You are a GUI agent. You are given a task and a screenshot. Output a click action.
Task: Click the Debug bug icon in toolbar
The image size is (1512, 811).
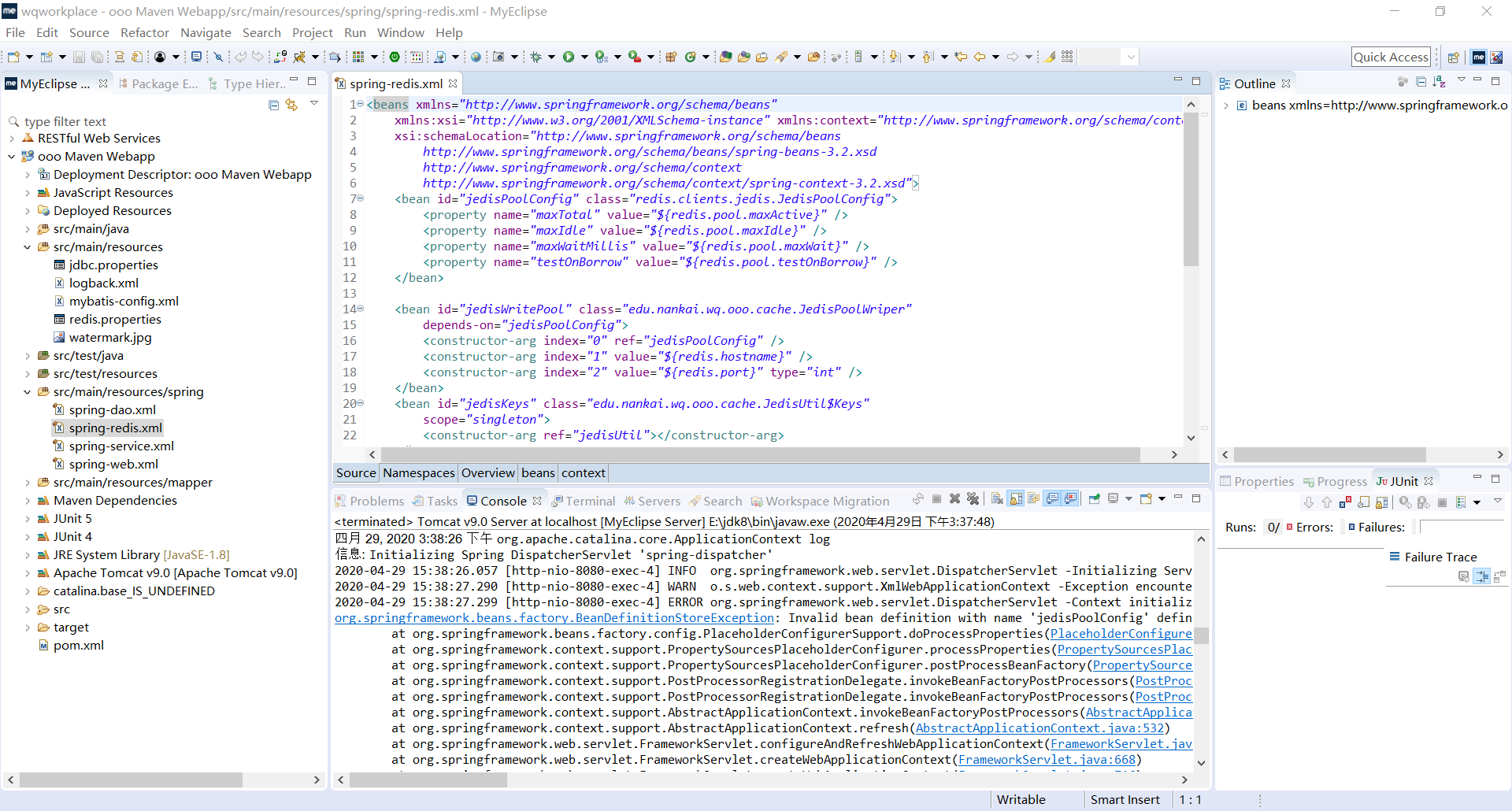tap(535, 57)
